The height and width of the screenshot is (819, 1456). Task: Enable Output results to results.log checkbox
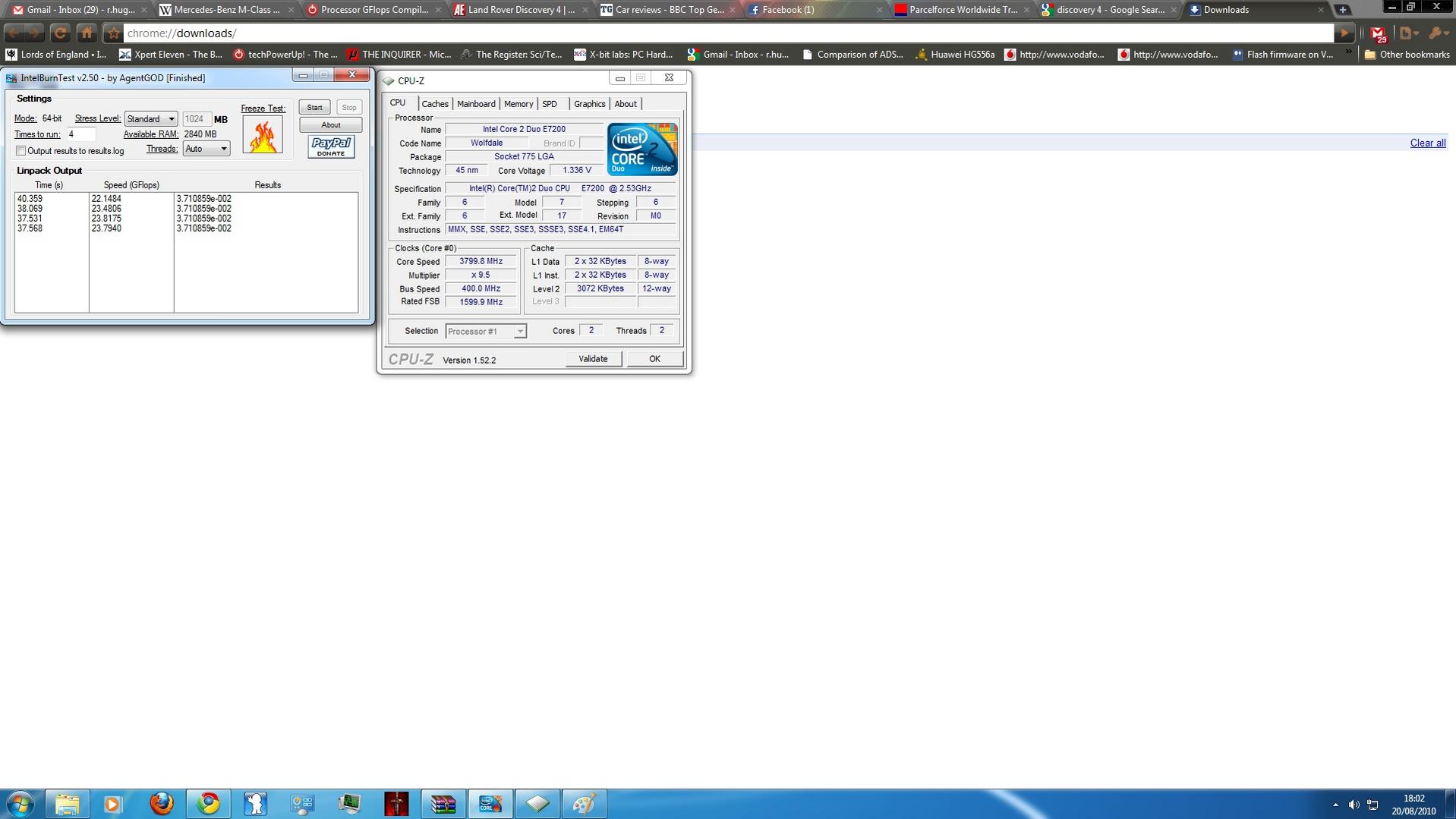[21, 151]
